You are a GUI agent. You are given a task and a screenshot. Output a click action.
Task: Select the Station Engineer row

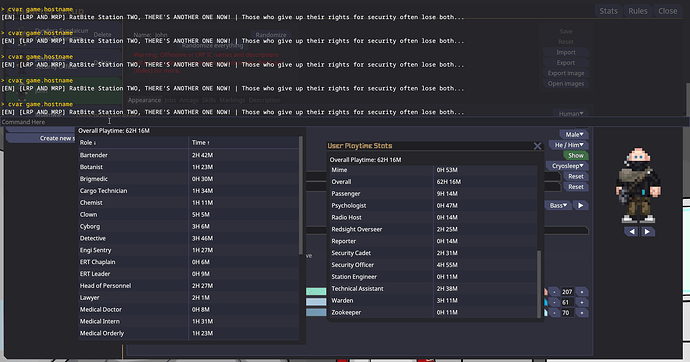coord(433,277)
